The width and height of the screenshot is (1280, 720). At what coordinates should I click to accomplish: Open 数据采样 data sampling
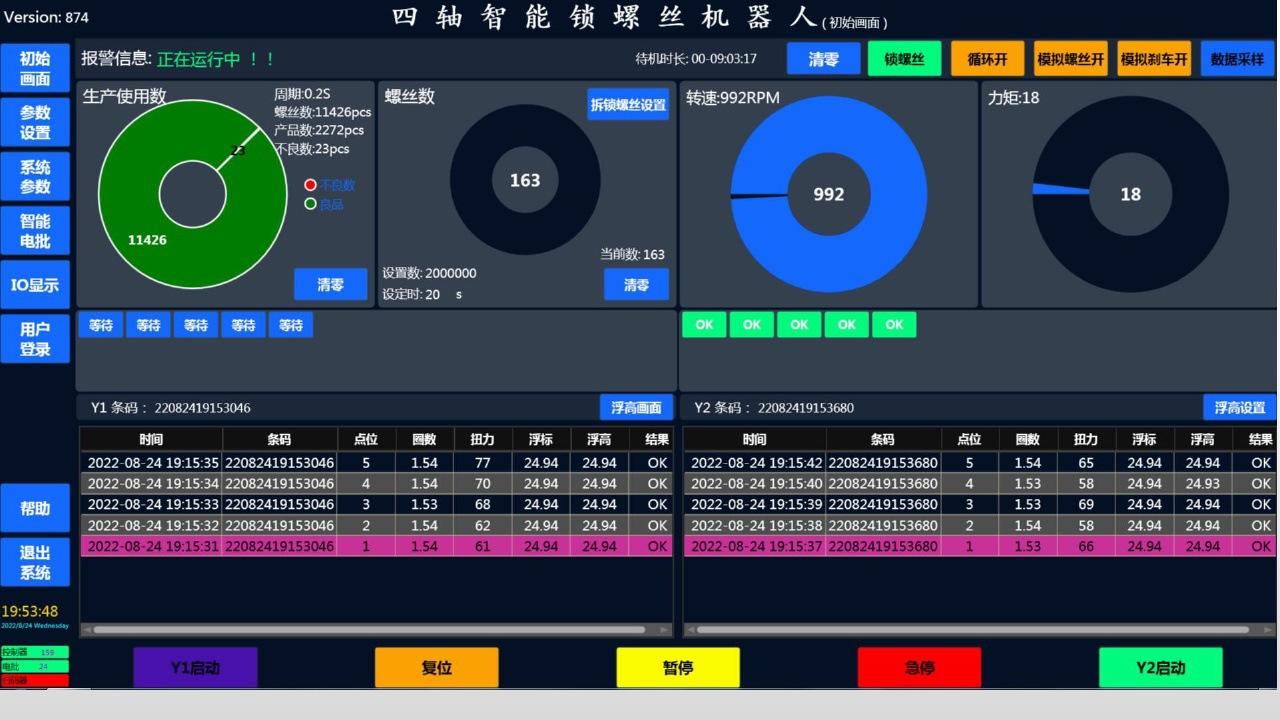[x=1237, y=59]
